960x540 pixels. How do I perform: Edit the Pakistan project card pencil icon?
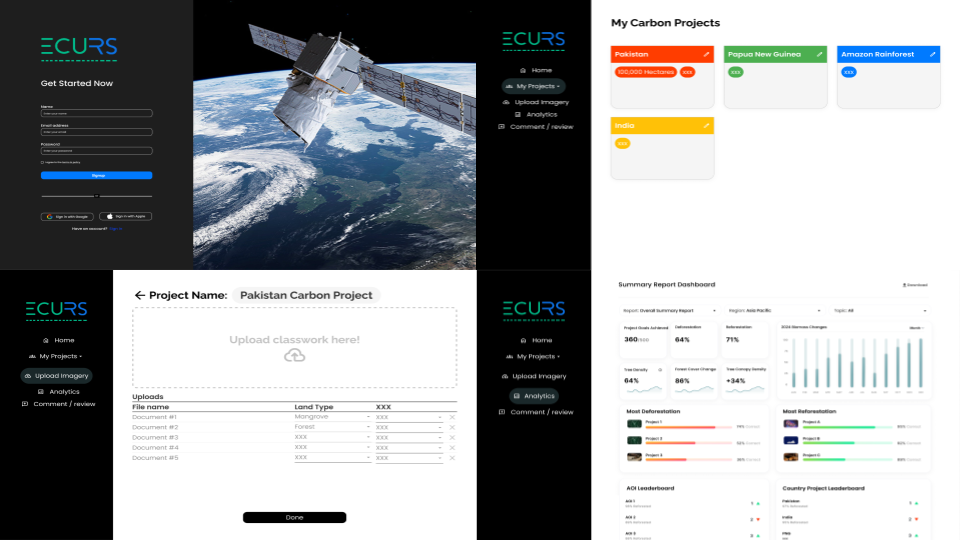[706, 54]
